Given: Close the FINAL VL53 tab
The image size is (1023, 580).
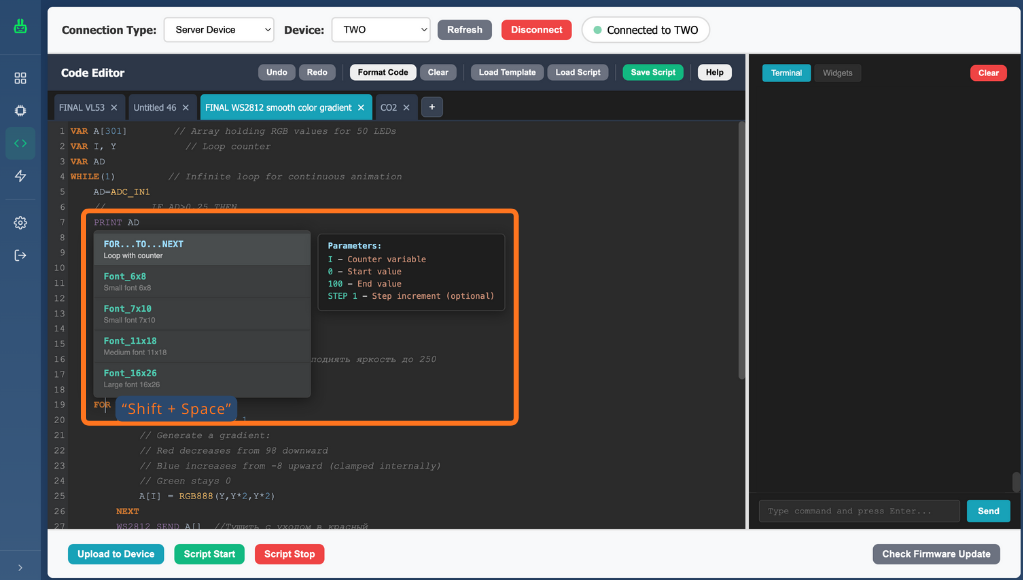Looking at the screenshot, I should coord(114,107).
